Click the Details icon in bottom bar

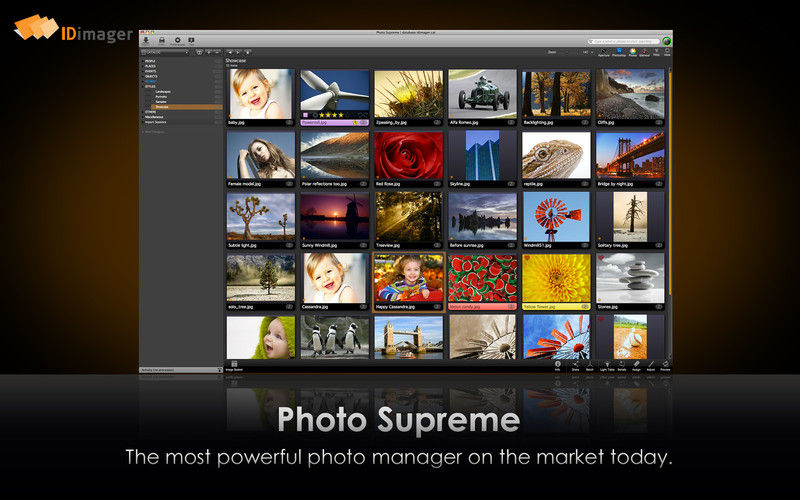[622, 364]
